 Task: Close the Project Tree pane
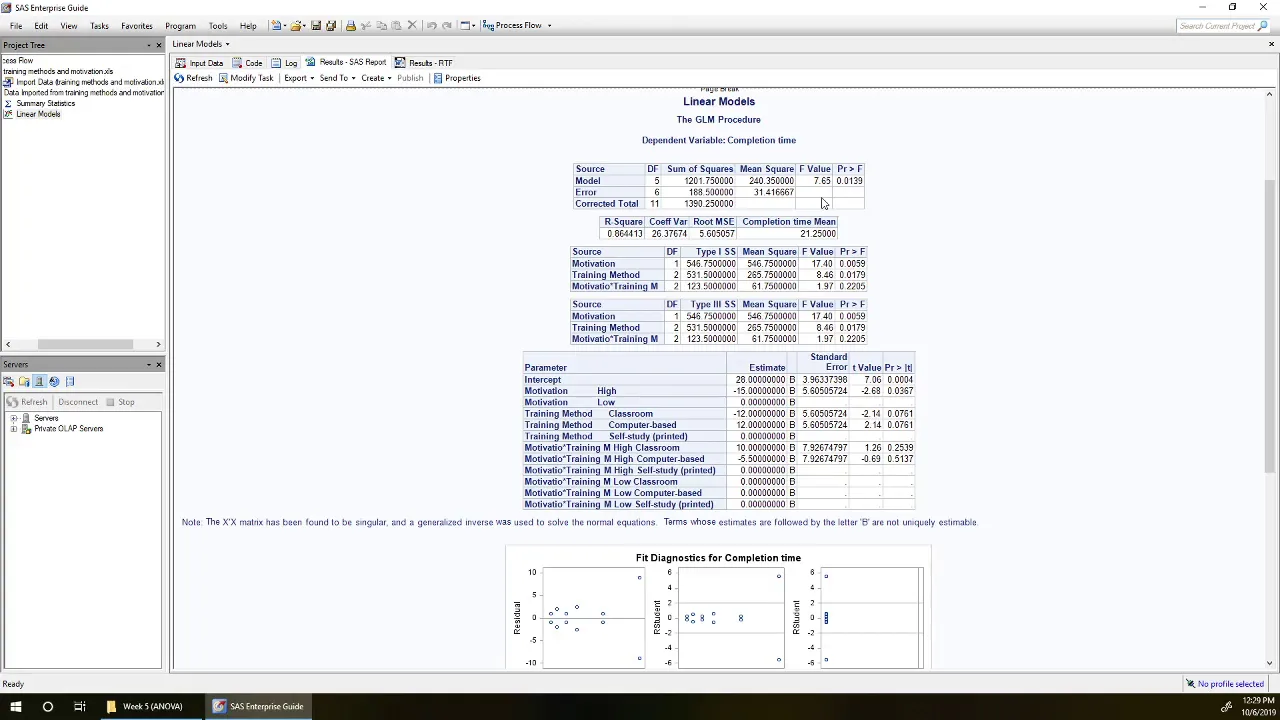pyautogui.click(x=158, y=45)
